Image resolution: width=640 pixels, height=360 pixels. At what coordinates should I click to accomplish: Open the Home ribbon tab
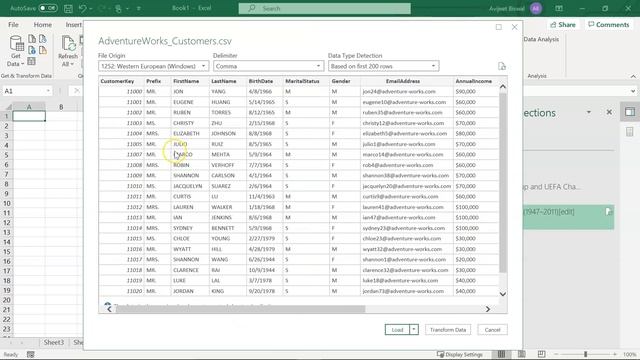(x=42, y=24)
